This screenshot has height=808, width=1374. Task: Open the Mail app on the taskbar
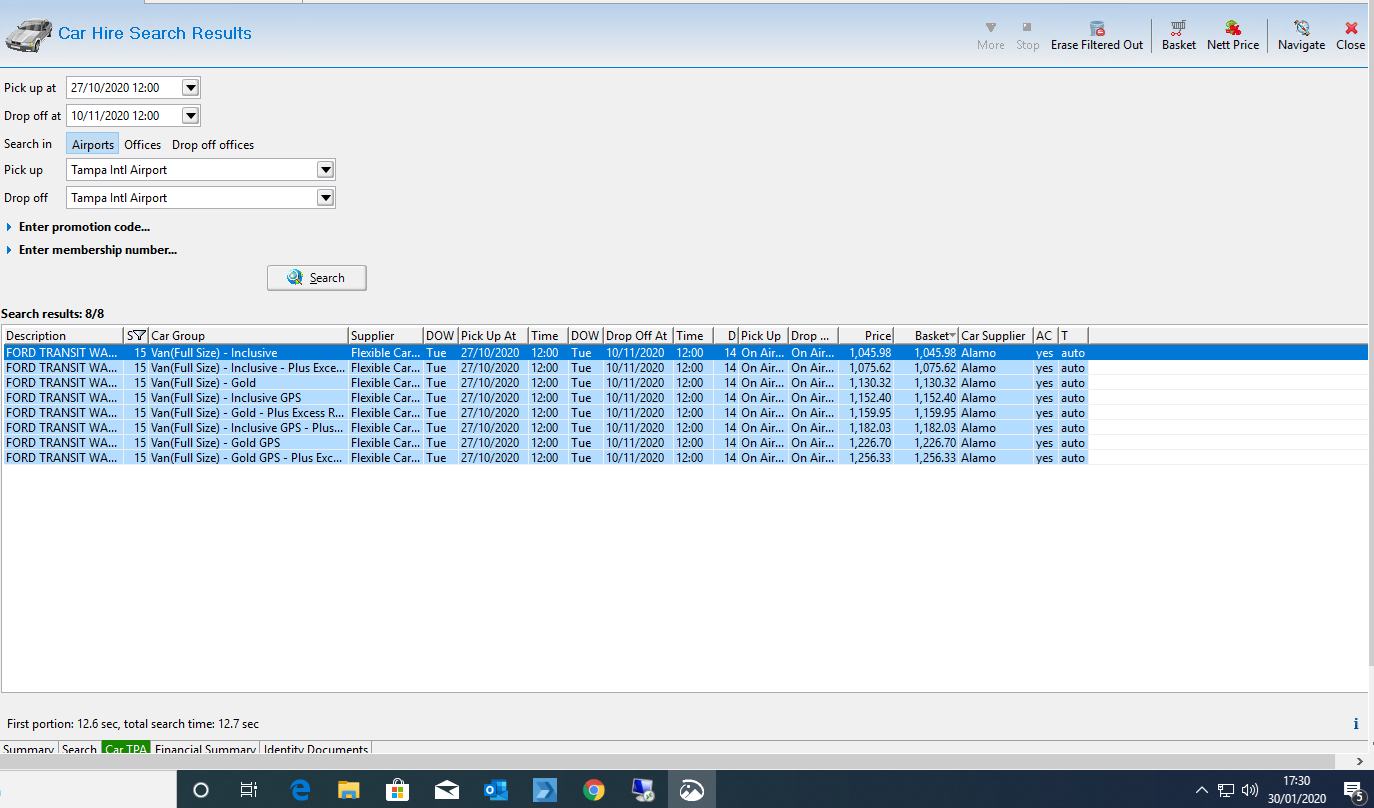(446, 790)
